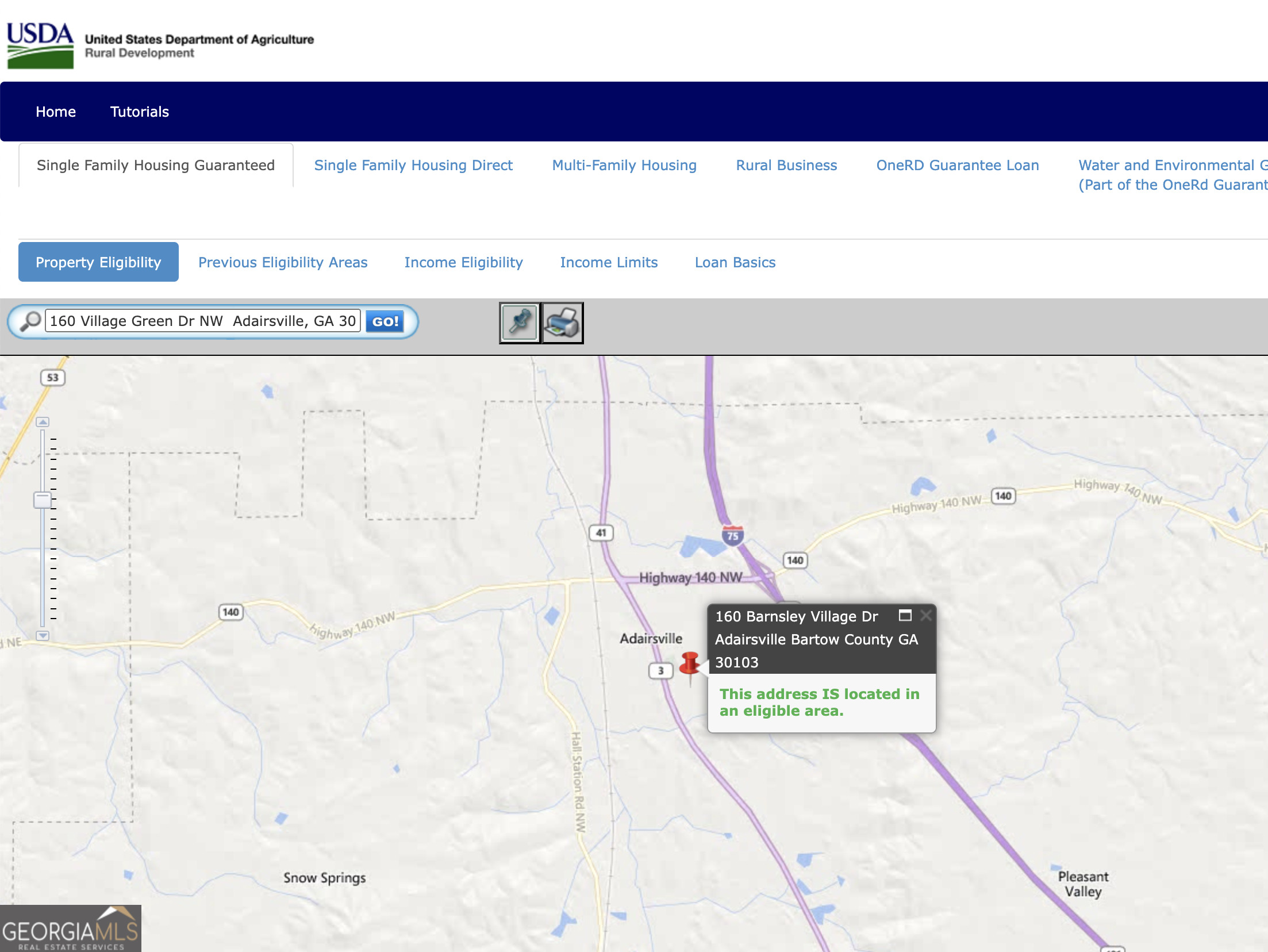Click the magnifying glass search icon

click(x=30, y=321)
